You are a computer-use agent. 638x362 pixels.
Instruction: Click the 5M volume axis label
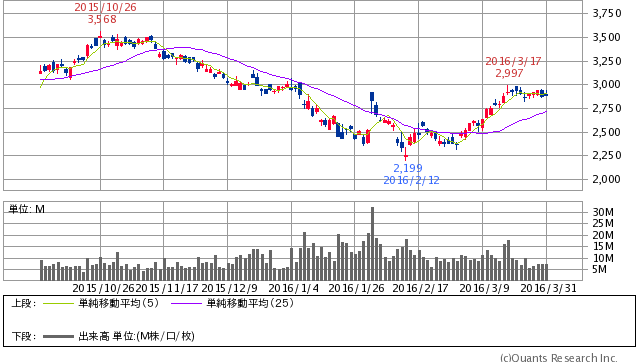point(600,269)
